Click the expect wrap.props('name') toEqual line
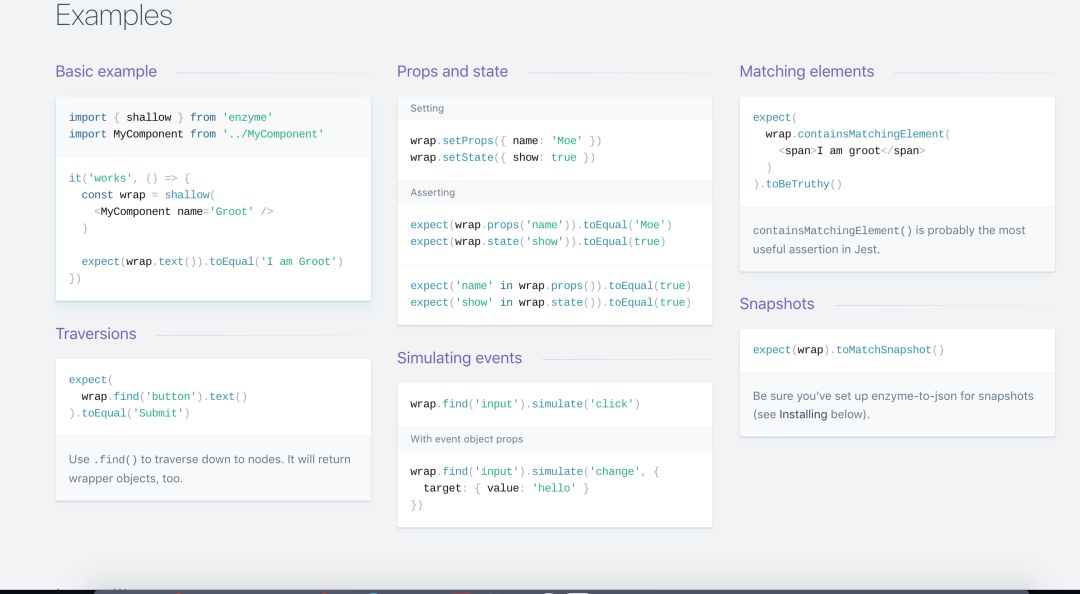This screenshot has width=1080, height=594. point(541,225)
